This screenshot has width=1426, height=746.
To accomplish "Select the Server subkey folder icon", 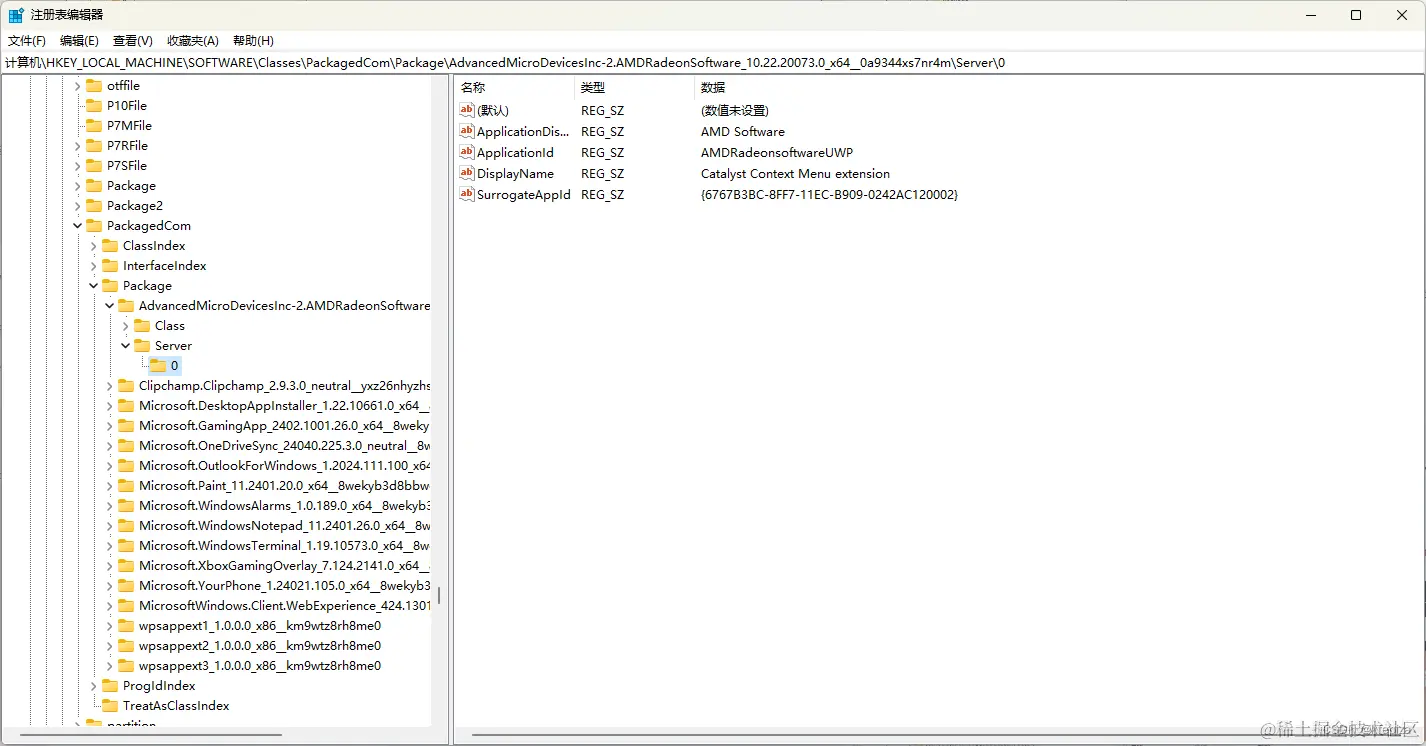I will click(x=142, y=346).
